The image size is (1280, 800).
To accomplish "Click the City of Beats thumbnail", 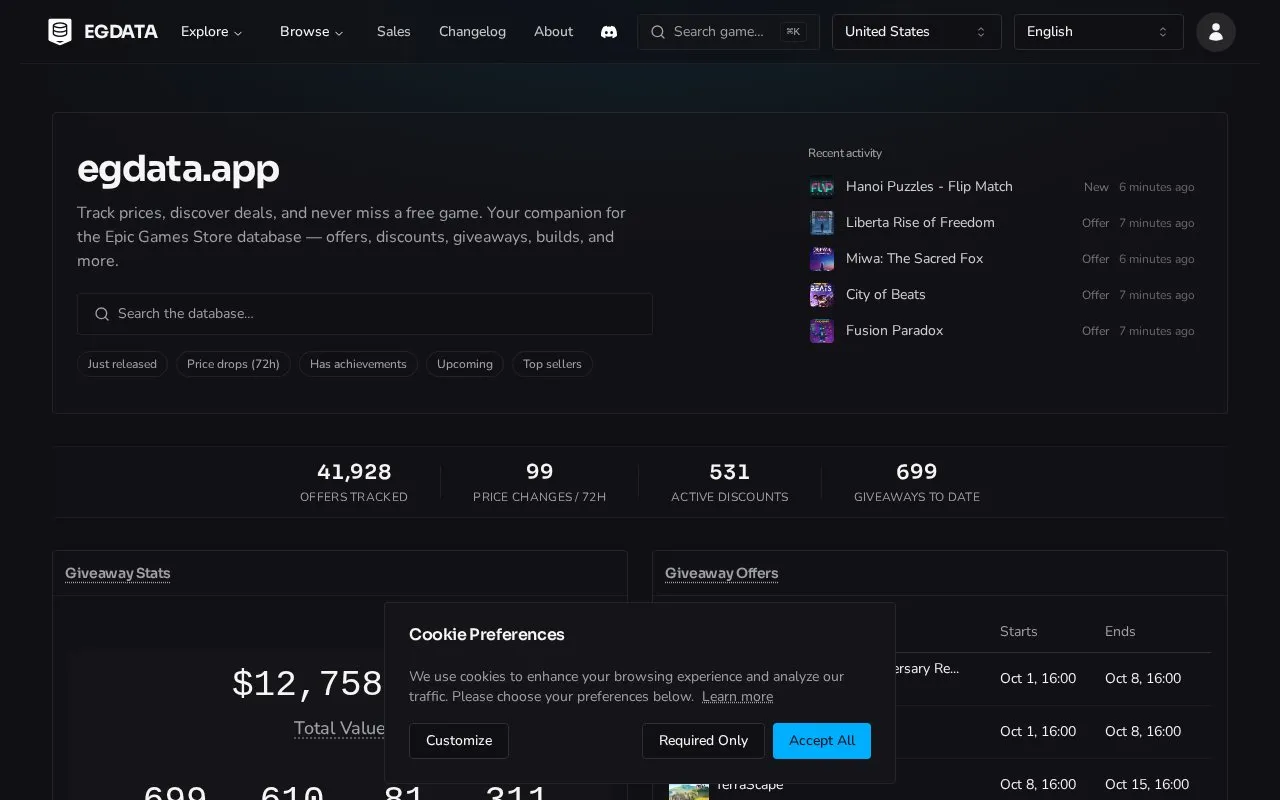I will click(821, 295).
